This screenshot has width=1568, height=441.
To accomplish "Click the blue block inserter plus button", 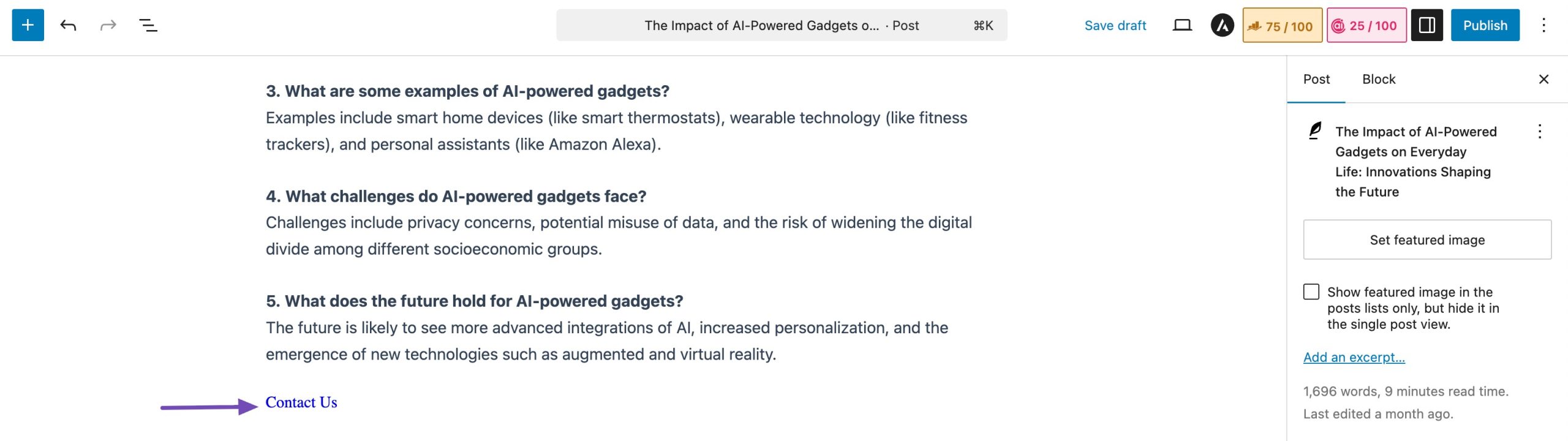I will pyautogui.click(x=28, y=25).
